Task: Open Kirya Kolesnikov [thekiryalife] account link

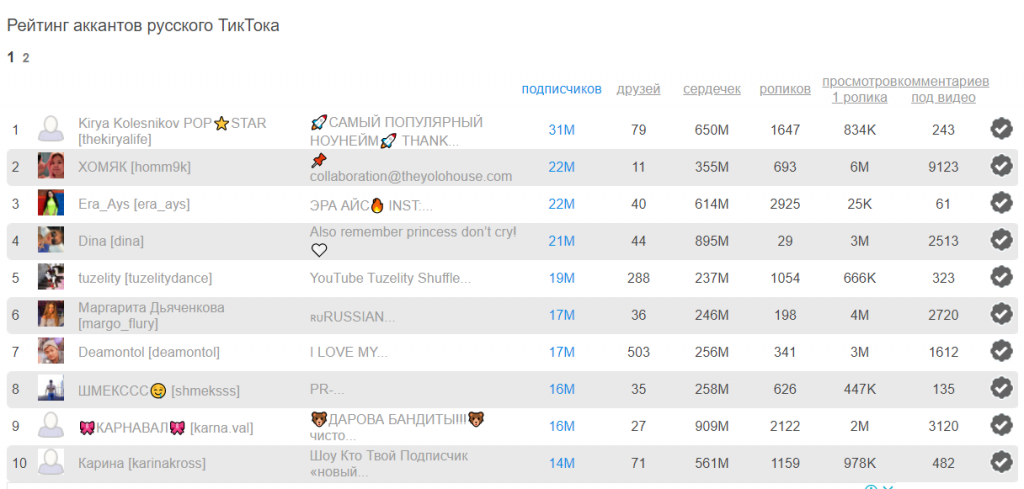Action: (172, 131)
